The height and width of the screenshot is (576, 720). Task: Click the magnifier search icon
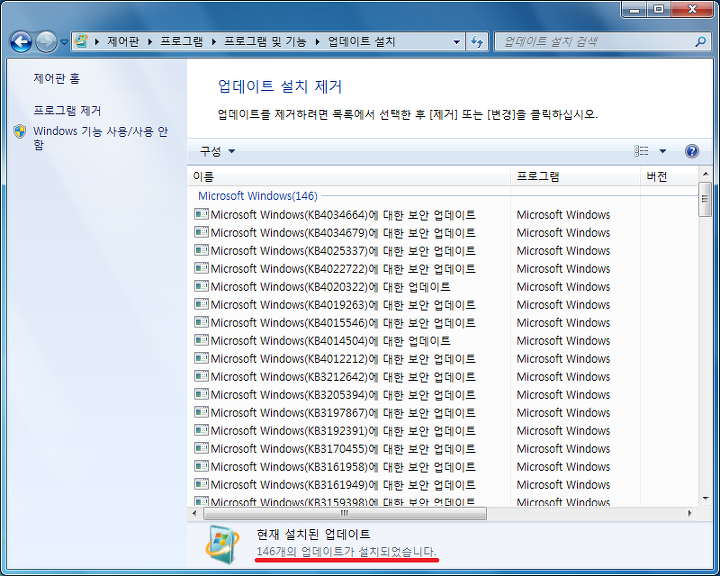click(700, 42)
